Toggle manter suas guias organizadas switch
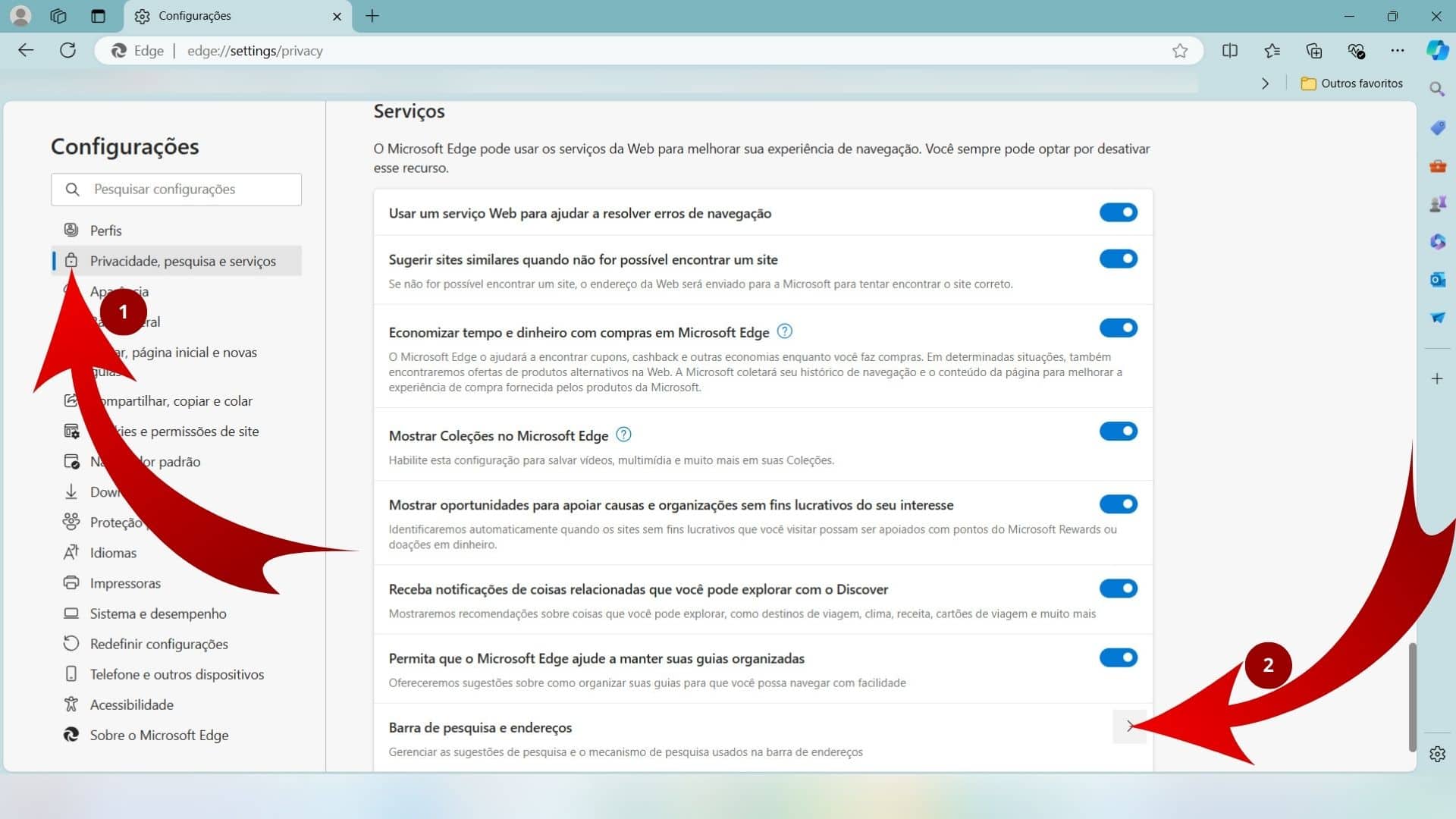 click(x=1119, y=657)
